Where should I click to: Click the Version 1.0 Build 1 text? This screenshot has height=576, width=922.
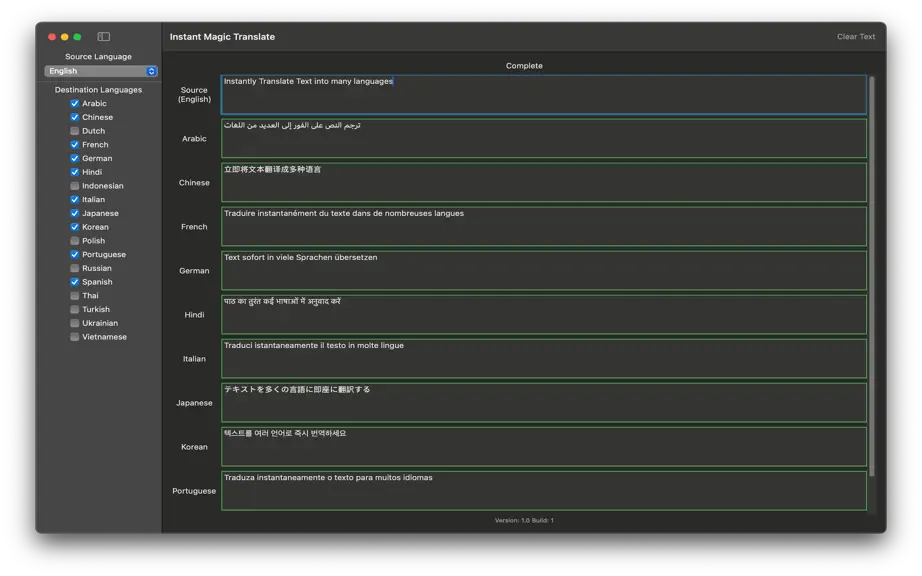[x=524, y=520]
